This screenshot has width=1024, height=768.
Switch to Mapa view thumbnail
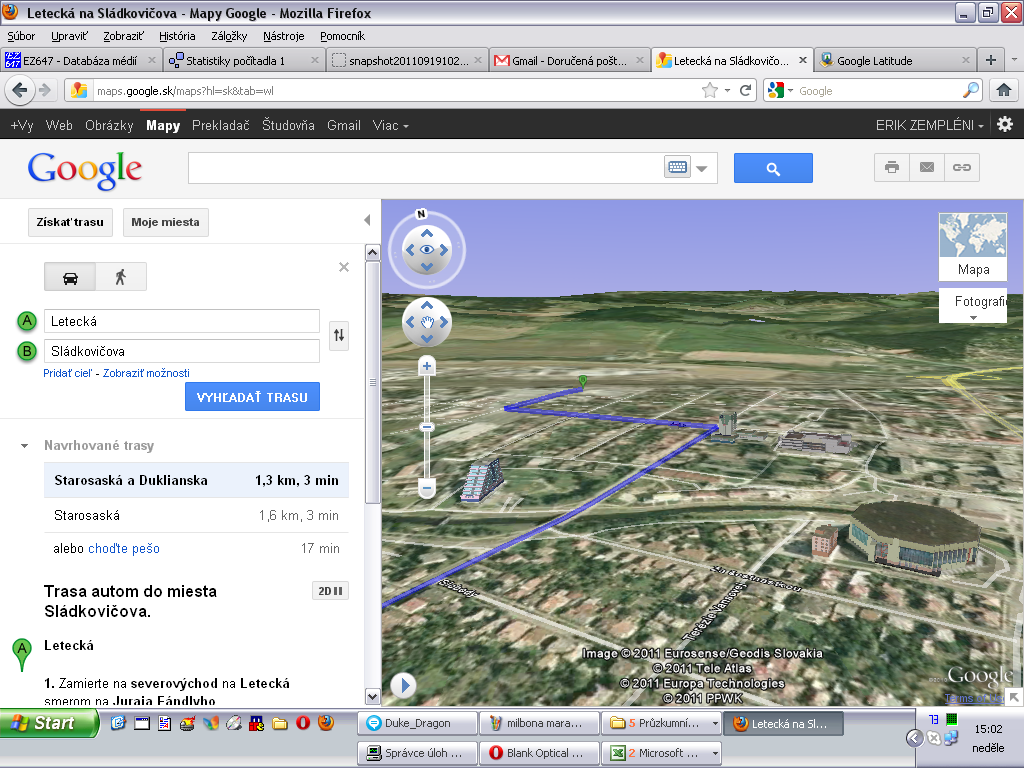pos(972,246)
